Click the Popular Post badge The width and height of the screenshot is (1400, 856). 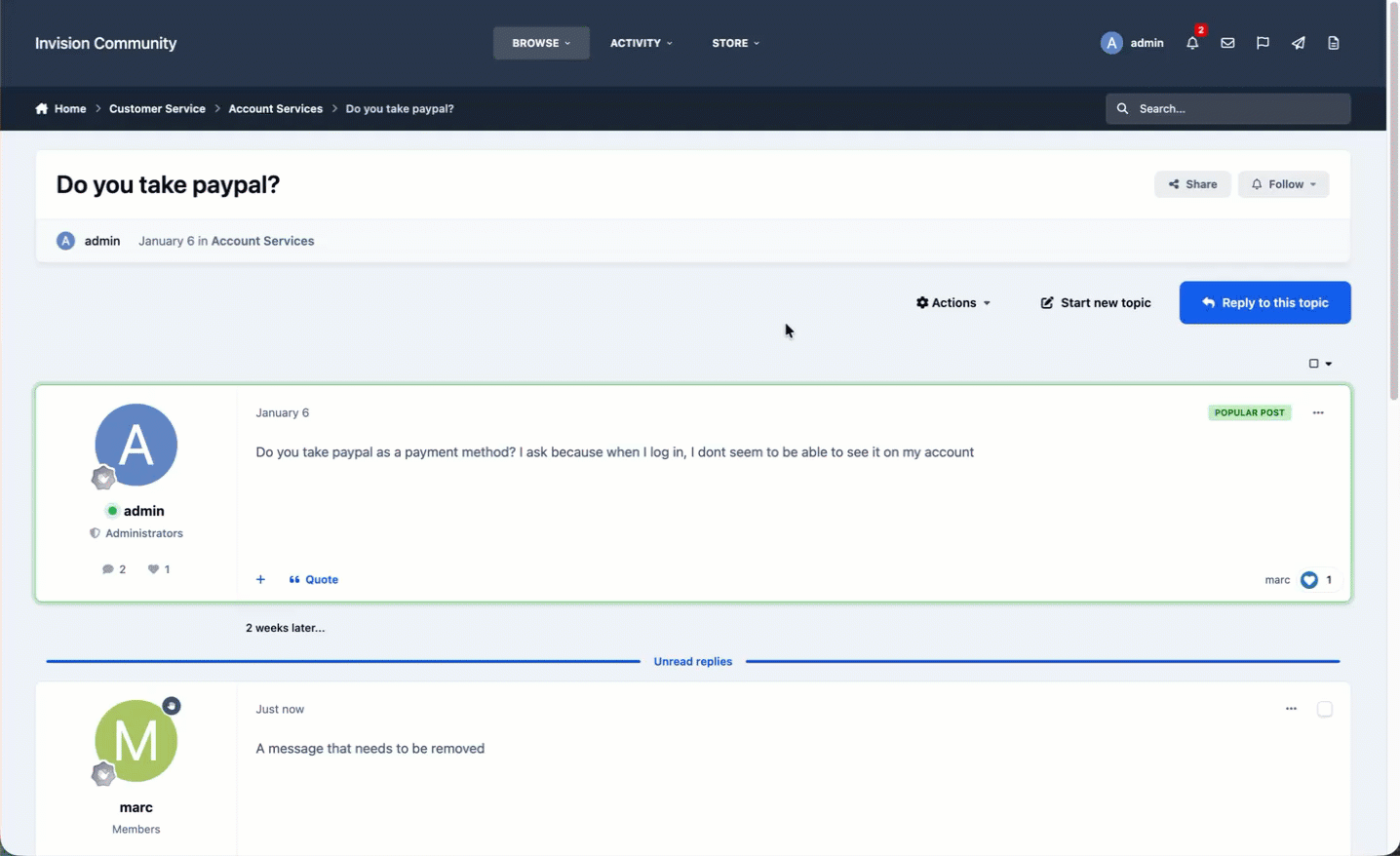click(1250, 412)
